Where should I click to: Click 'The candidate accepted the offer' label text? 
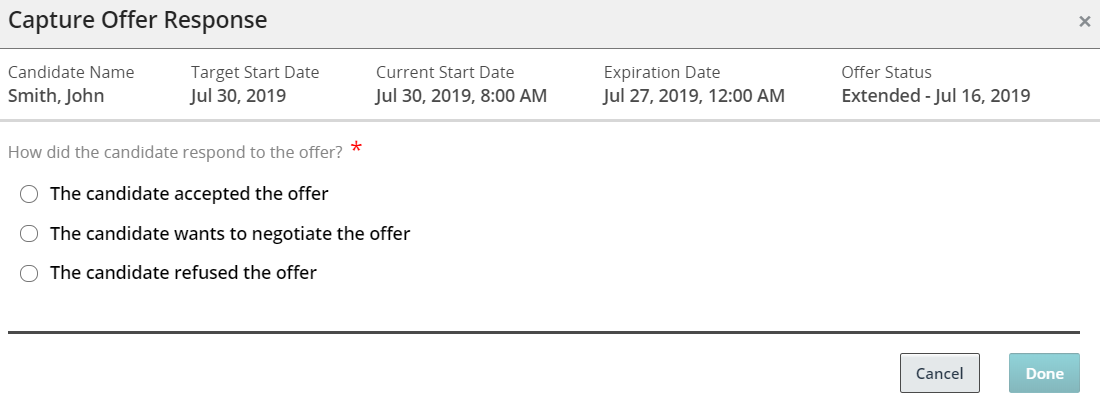pos(189,193)
